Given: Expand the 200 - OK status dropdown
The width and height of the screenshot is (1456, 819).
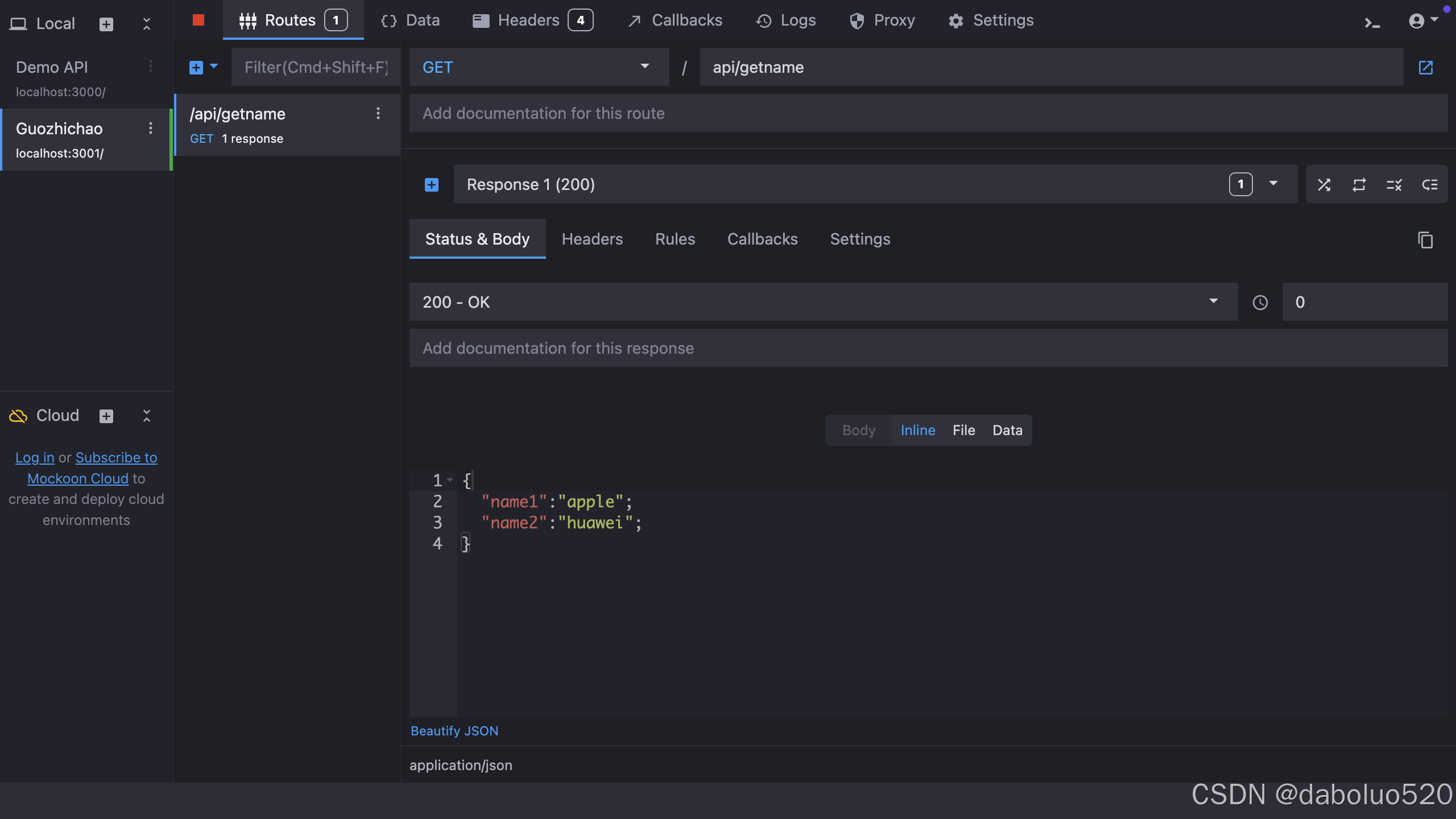Looking at the screenshot, I should 822,302.
